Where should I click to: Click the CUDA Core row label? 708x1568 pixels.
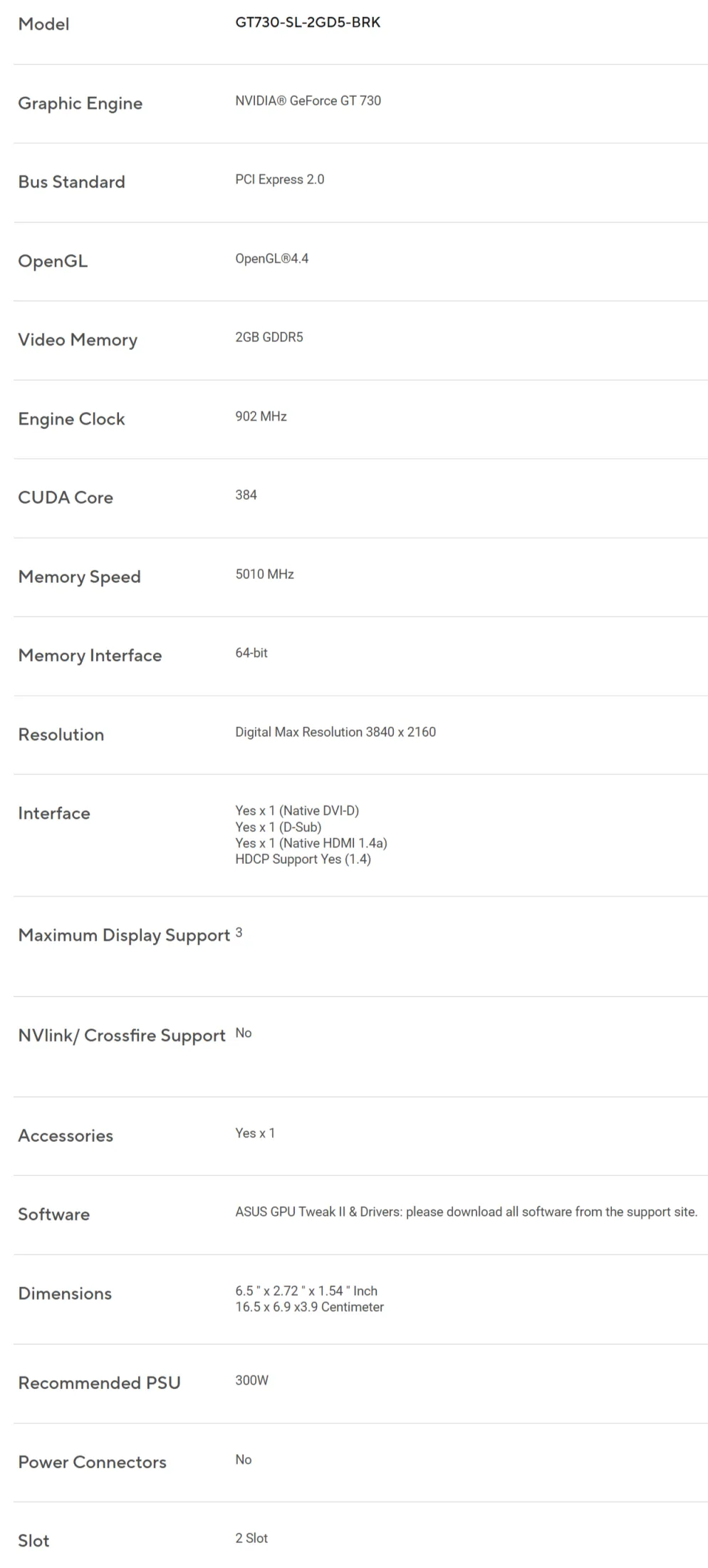66,497
